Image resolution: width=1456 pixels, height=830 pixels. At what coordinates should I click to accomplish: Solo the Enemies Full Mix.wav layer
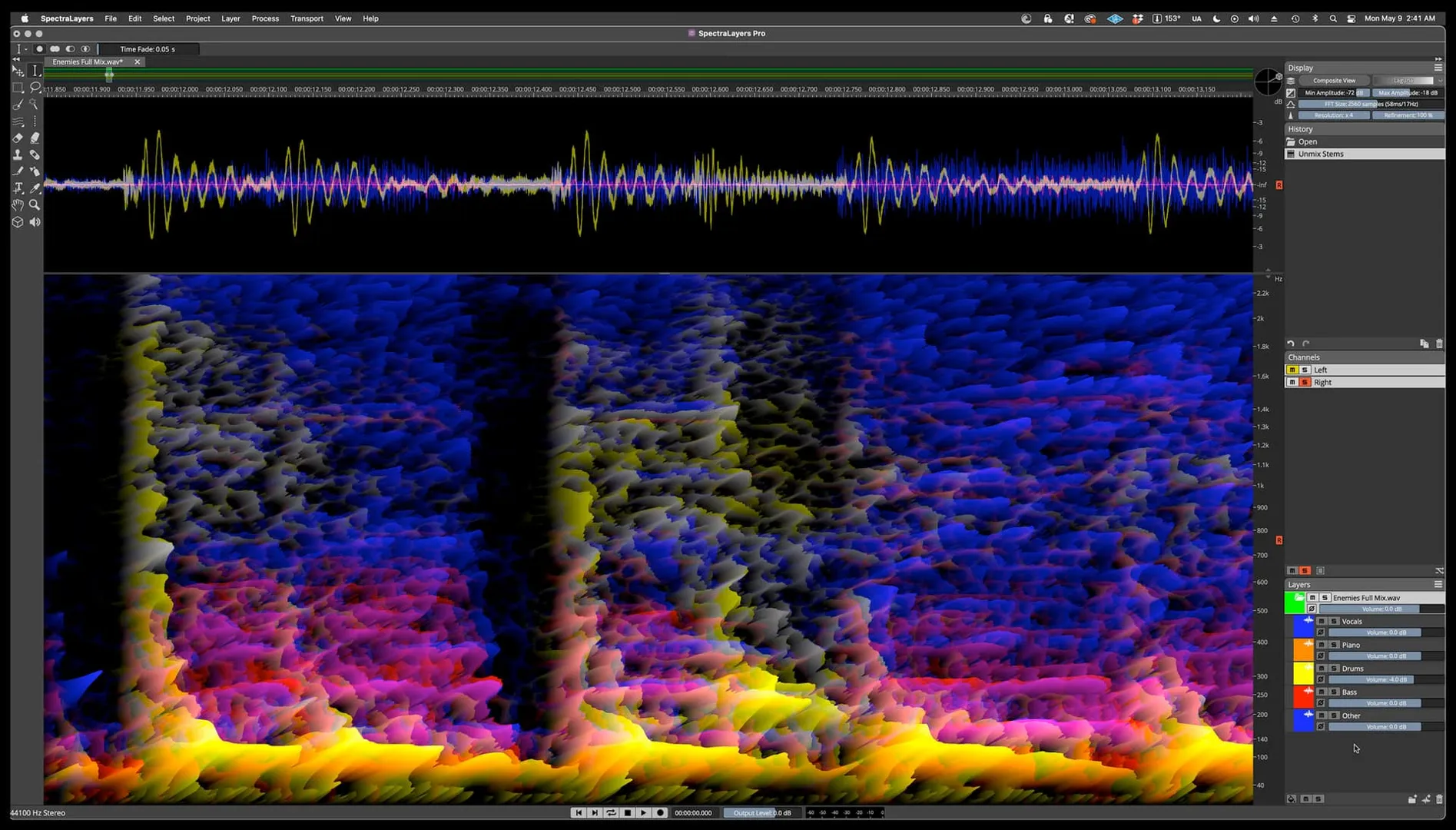(1325, 597)
